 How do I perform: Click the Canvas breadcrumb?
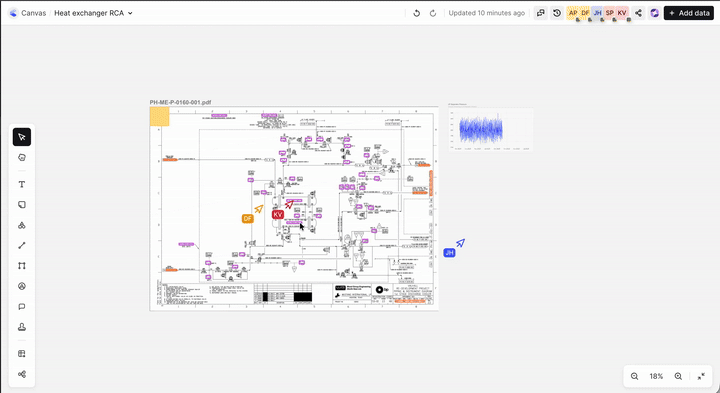(34, 13)
